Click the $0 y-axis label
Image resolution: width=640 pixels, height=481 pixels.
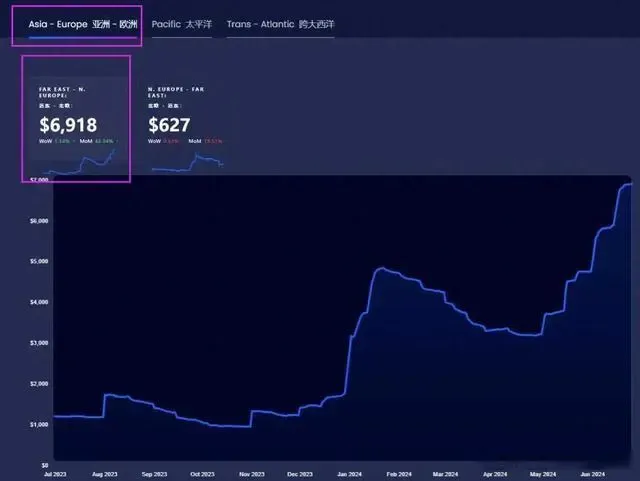click(x=44, y=465)
